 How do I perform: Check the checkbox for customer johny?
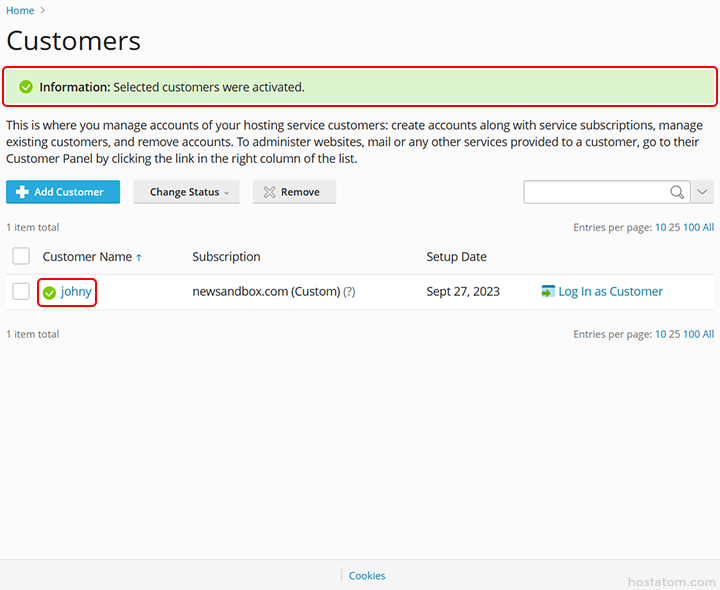[21, 292]
